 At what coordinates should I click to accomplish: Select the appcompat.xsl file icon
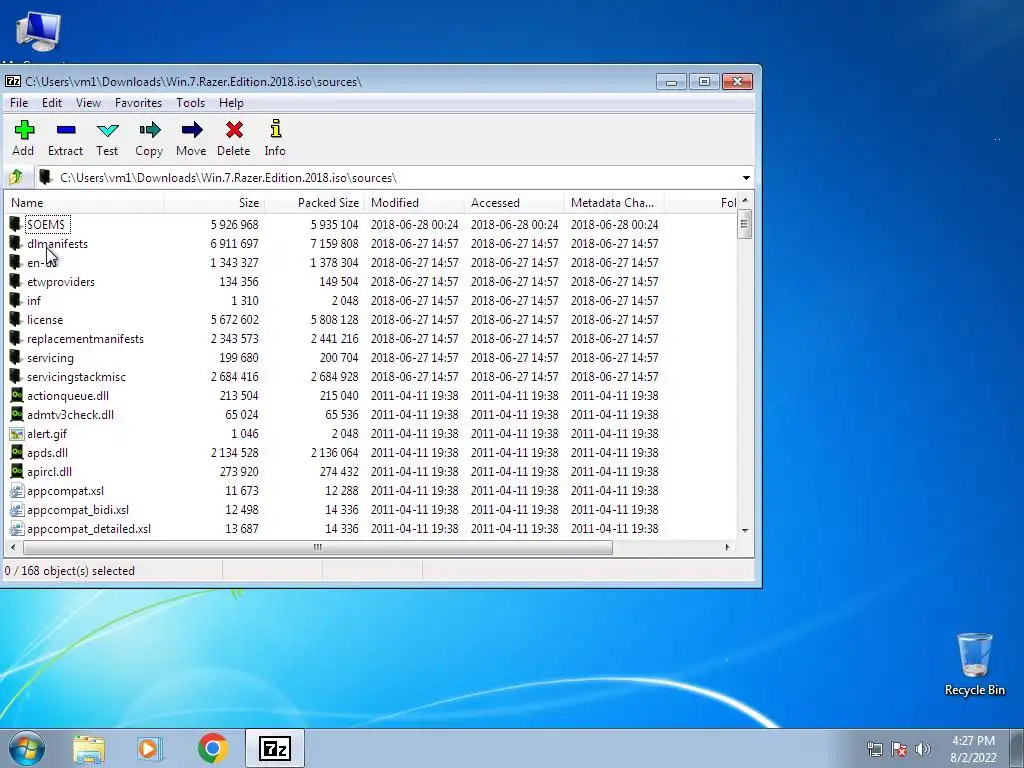(16, 490)
